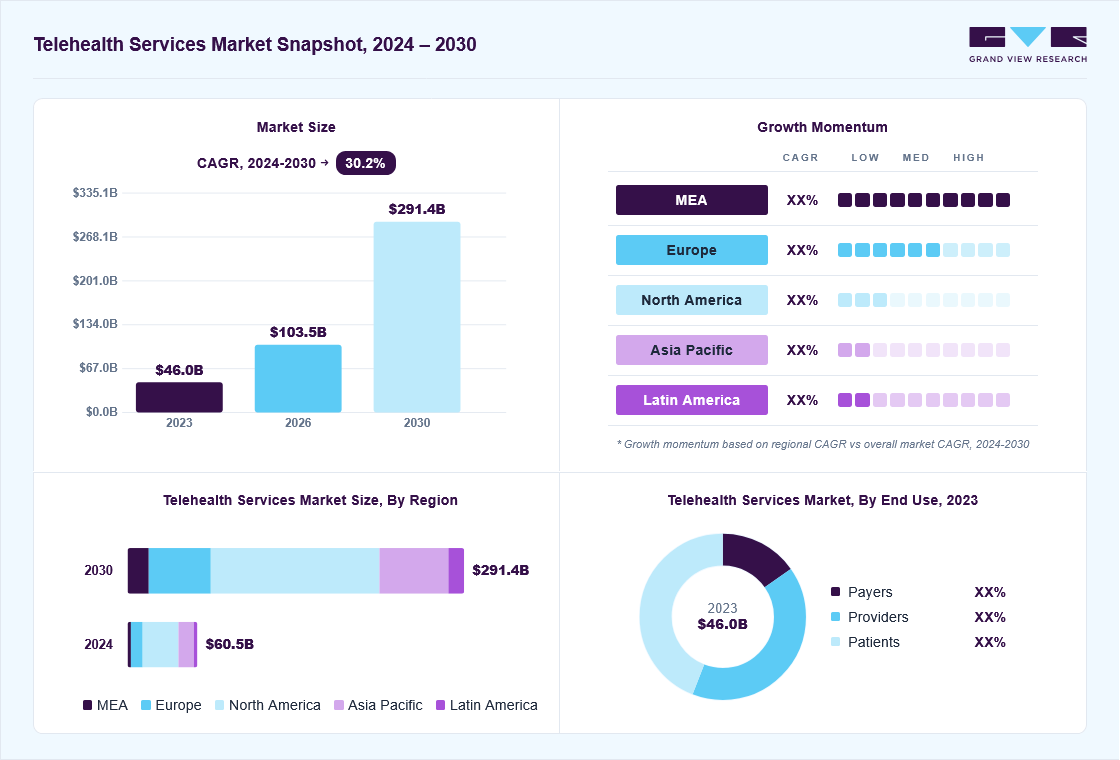1120x760 pixels.
Task: Click the Growth Momentum heading
Action: click(822, 127)
